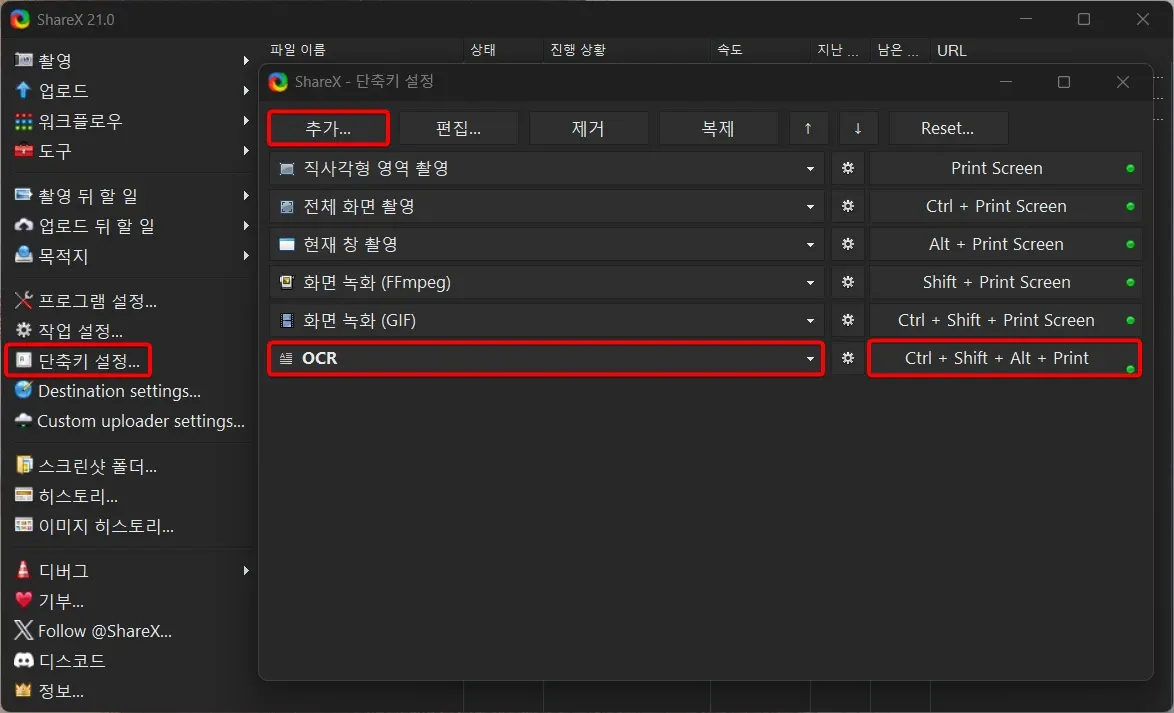Click the 추가 button to add hotkey
The height and width of the screenshot is (713, 1174).
click(328, 128)
